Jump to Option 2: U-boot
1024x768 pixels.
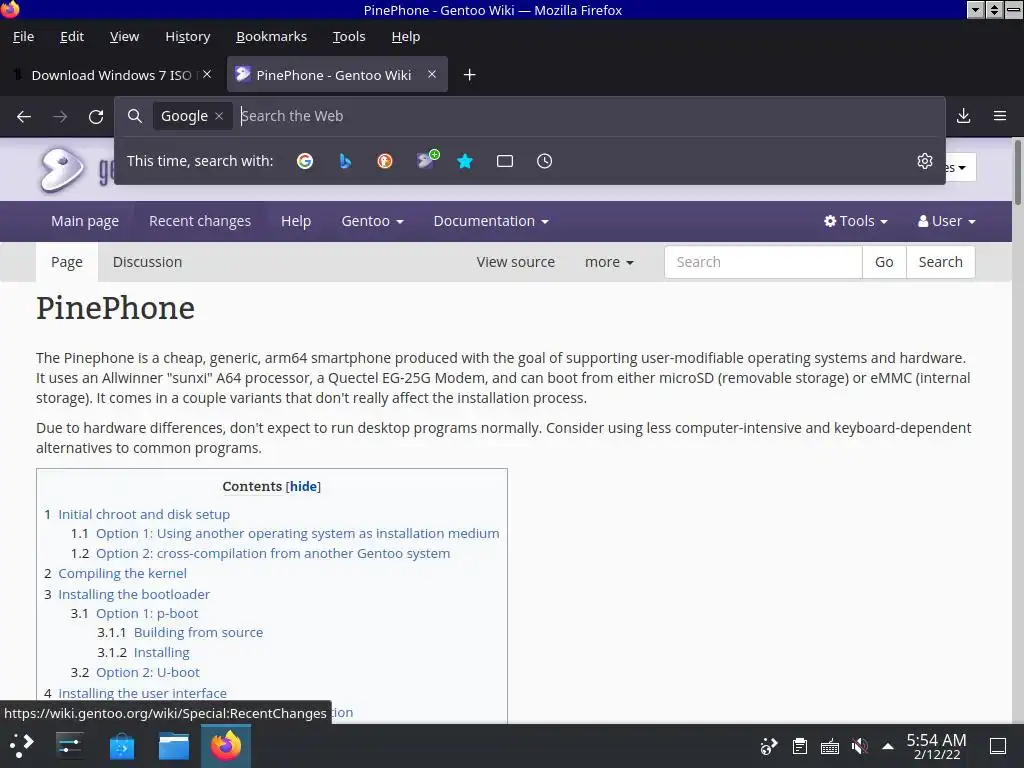click(x=148, y=673)
